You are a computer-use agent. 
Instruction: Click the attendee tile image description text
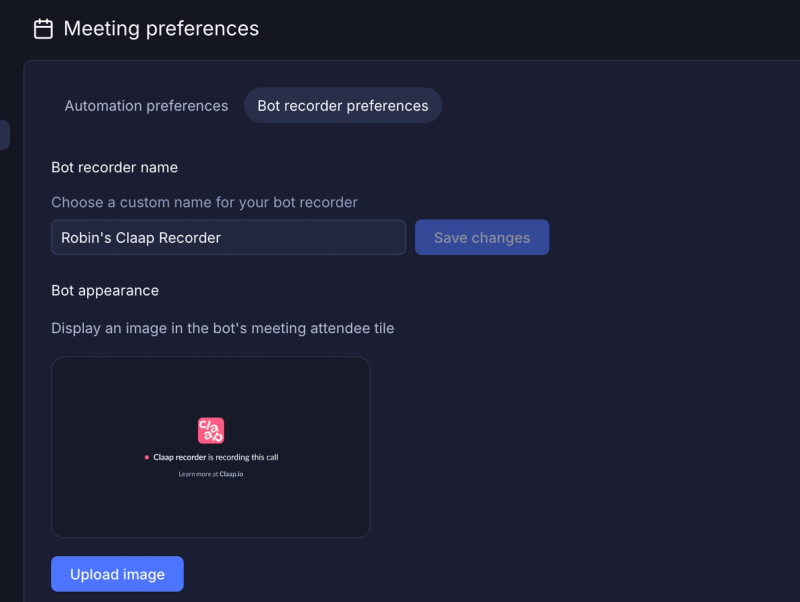[223, 328]
